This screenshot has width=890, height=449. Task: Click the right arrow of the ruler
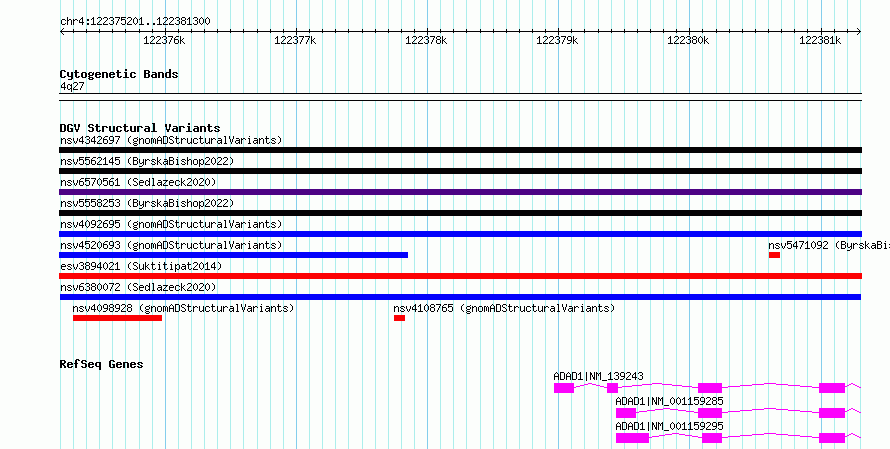pos(859,32)
